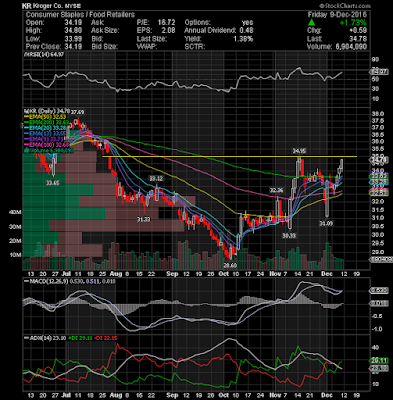Click the 37.69 peak price label

77,111
